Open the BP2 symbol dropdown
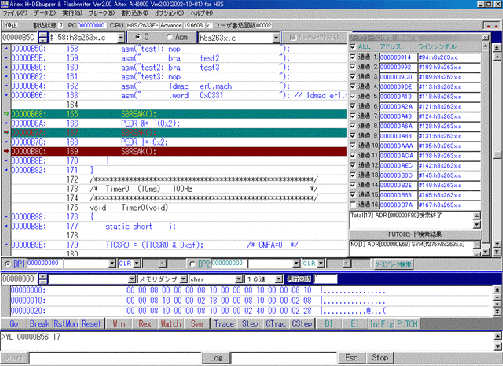This screenshot has height=366, width=503. (296, 264)
